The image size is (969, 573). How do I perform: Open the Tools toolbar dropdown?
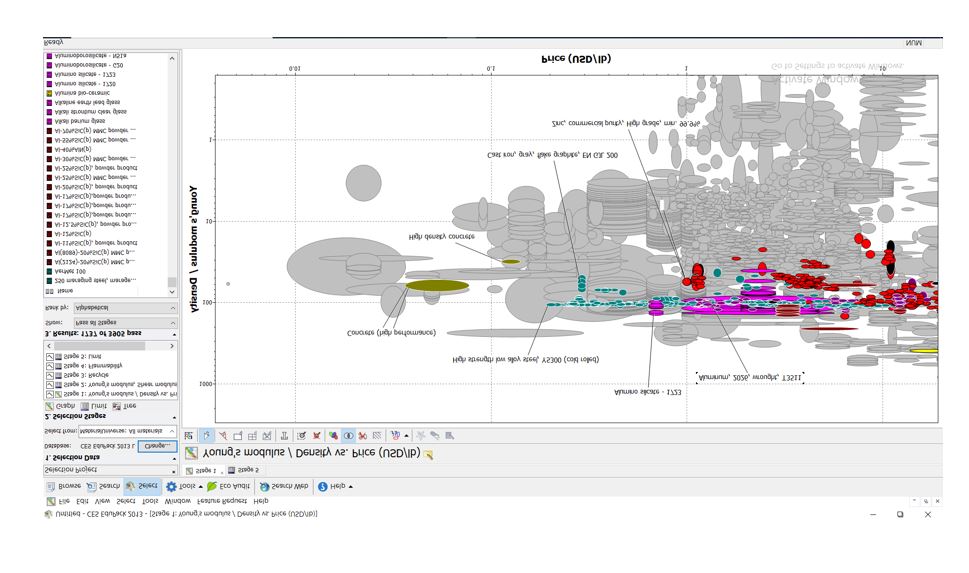(200, 487)
